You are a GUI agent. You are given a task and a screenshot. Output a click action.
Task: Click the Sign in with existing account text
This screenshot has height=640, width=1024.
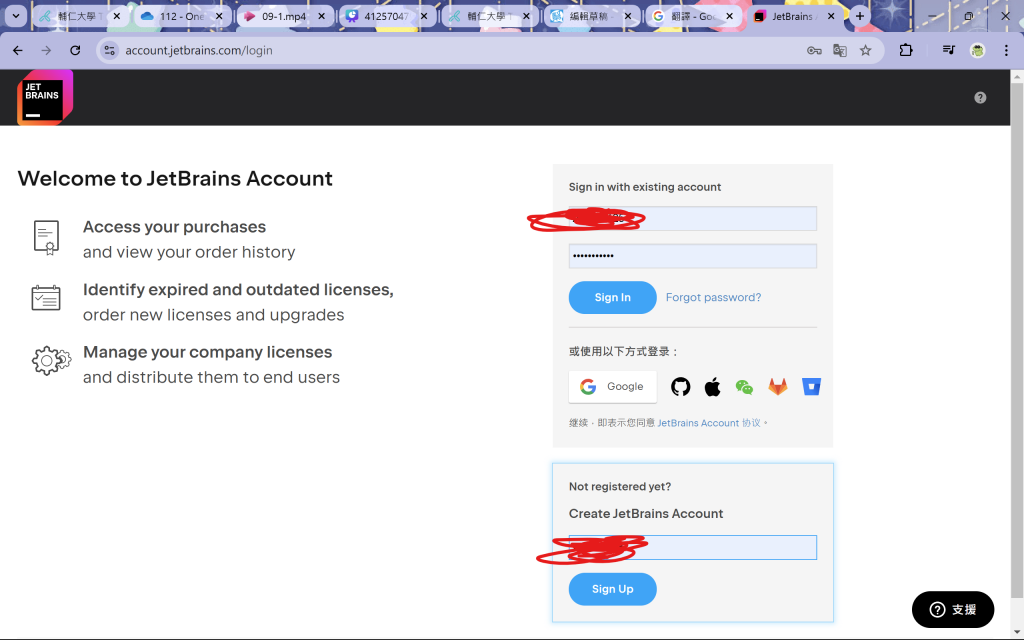coord(645,187)
